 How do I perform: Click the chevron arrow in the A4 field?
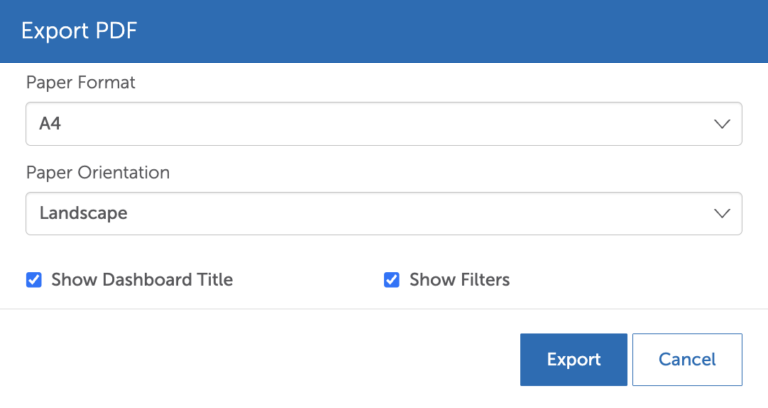[x=722, y=124]
